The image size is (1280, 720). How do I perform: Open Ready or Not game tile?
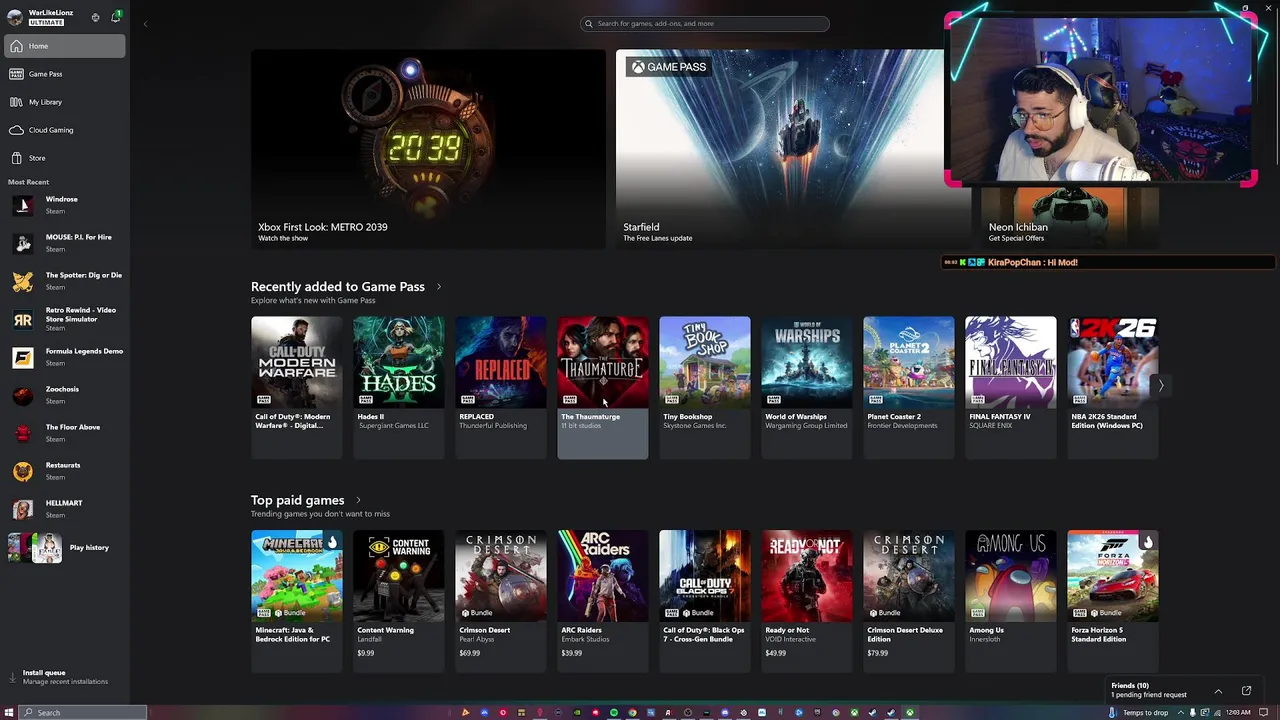pos(806,601)
